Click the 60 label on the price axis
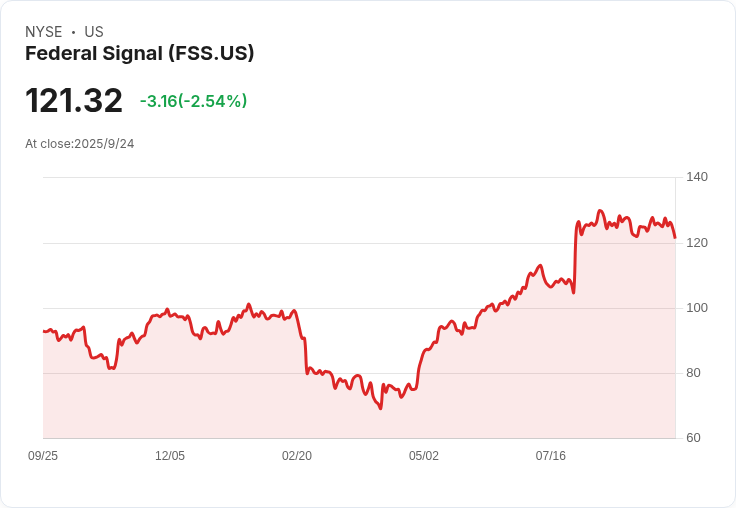Screen dimensions: 736x508 coord(693,438)
